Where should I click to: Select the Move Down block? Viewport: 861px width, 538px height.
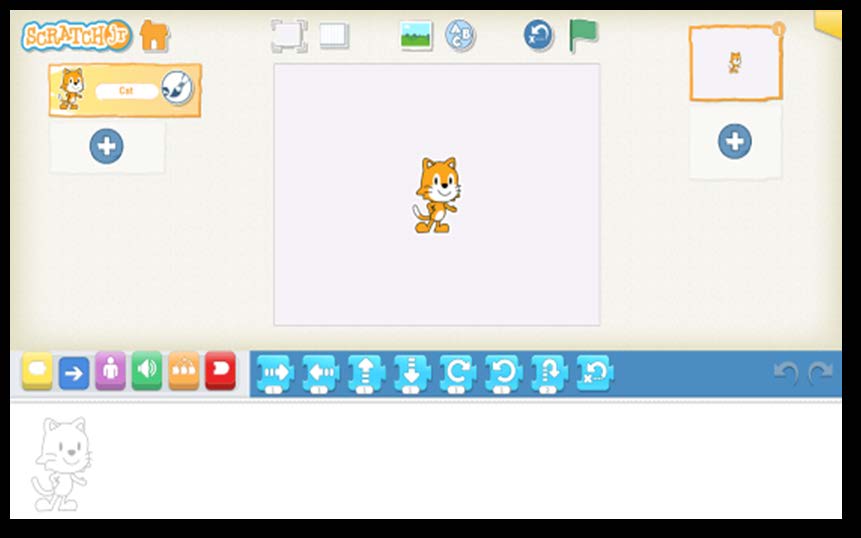[412, 374]
